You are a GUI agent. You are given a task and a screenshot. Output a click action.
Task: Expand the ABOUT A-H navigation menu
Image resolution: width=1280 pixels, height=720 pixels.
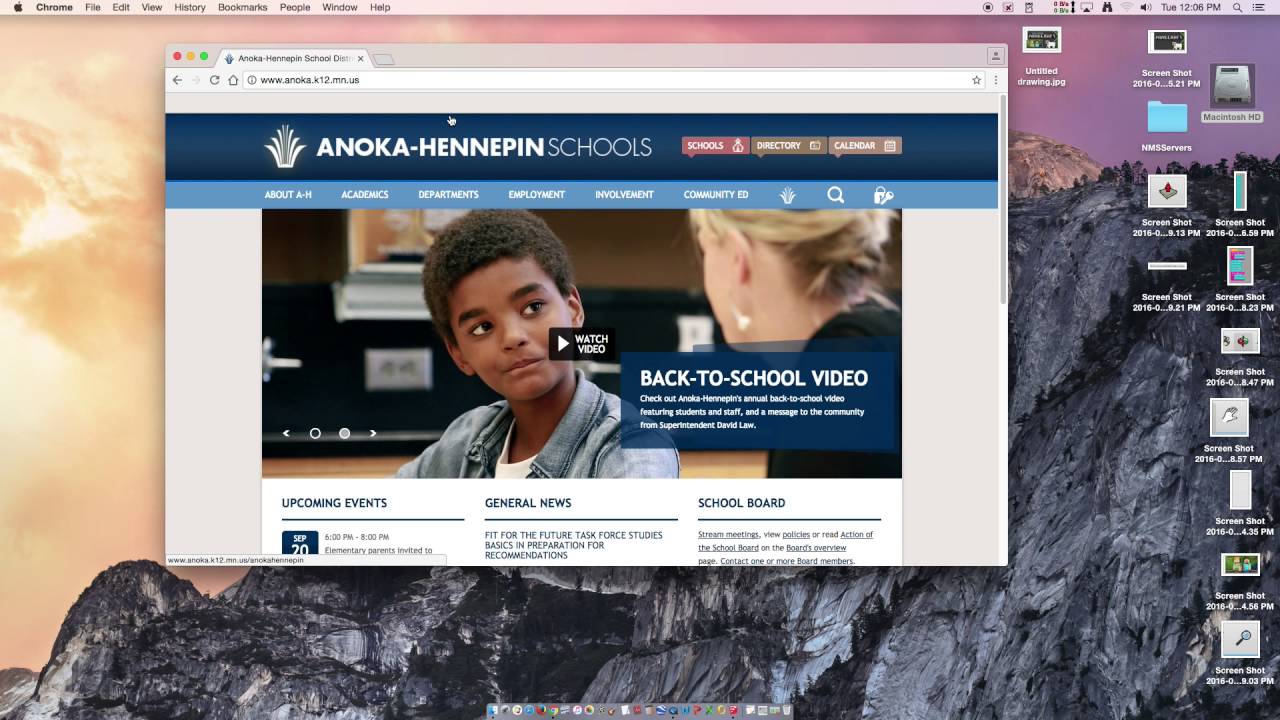(288, 195)
